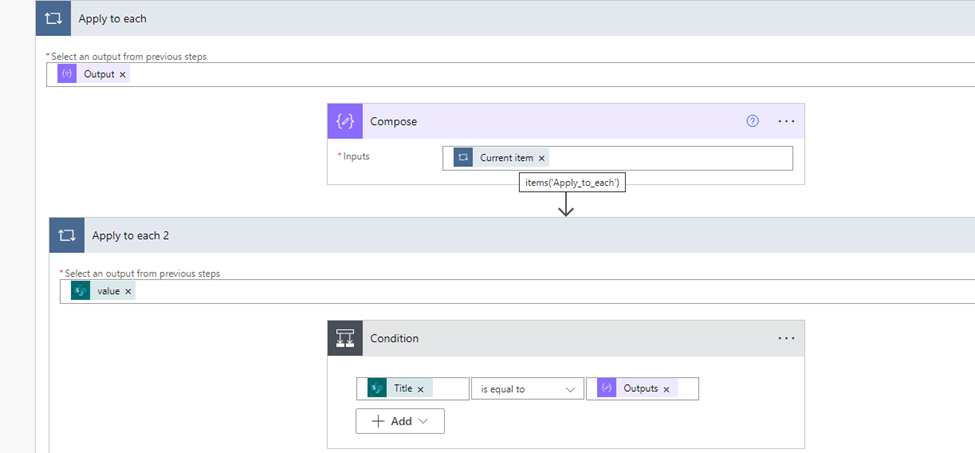The width and height of the screenshot is (975, 453).
Task: Click the Add condition row button
Action: tap(400, 421)
